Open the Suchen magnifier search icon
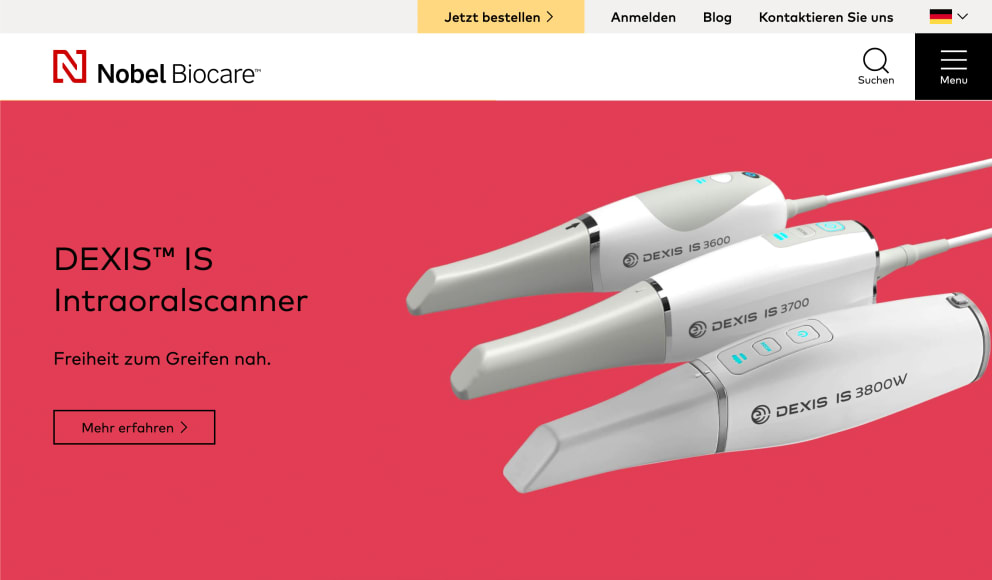This screenshot has height=580, width=992. [876, 61]
